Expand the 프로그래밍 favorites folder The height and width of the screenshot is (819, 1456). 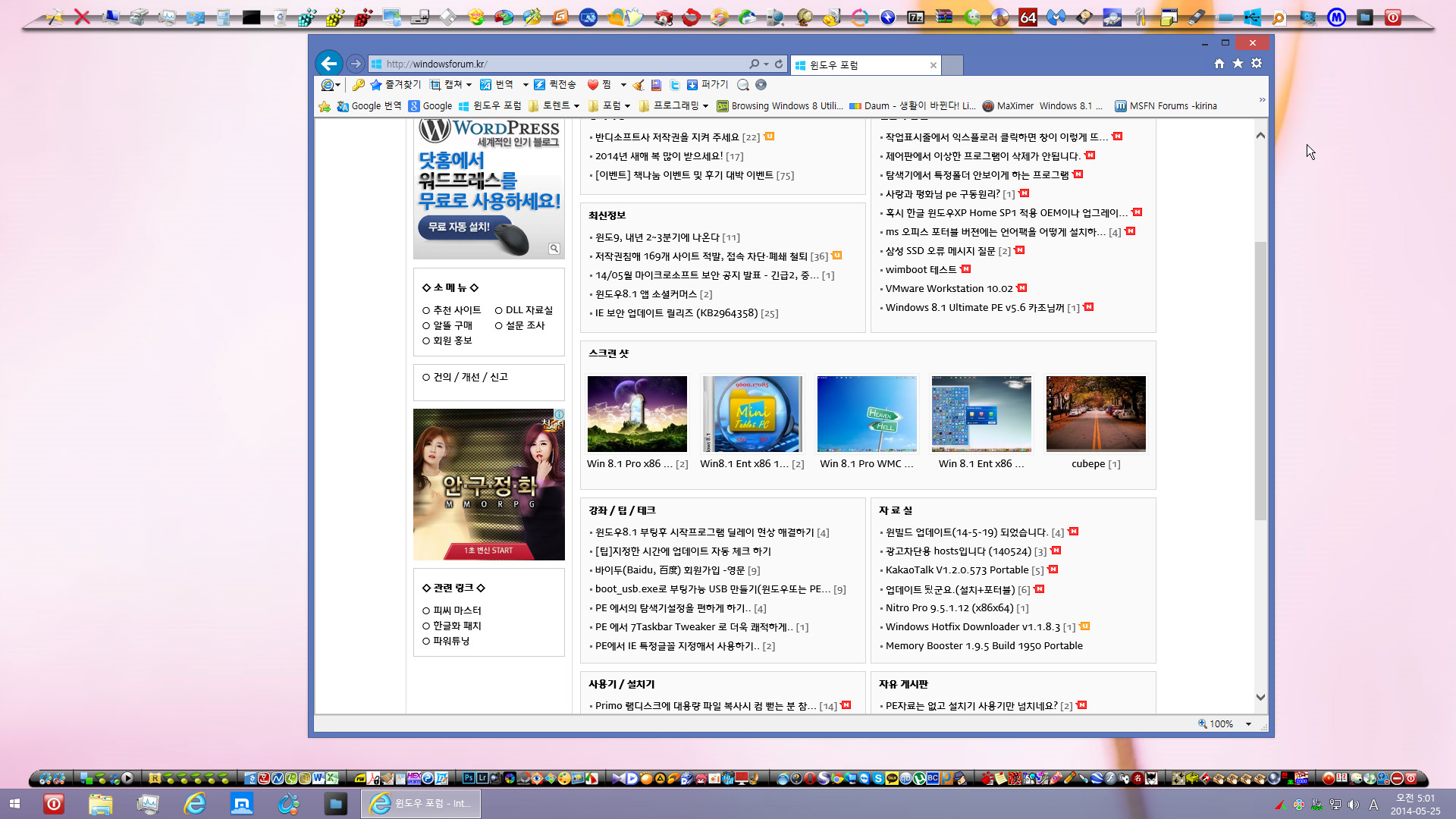673,106
